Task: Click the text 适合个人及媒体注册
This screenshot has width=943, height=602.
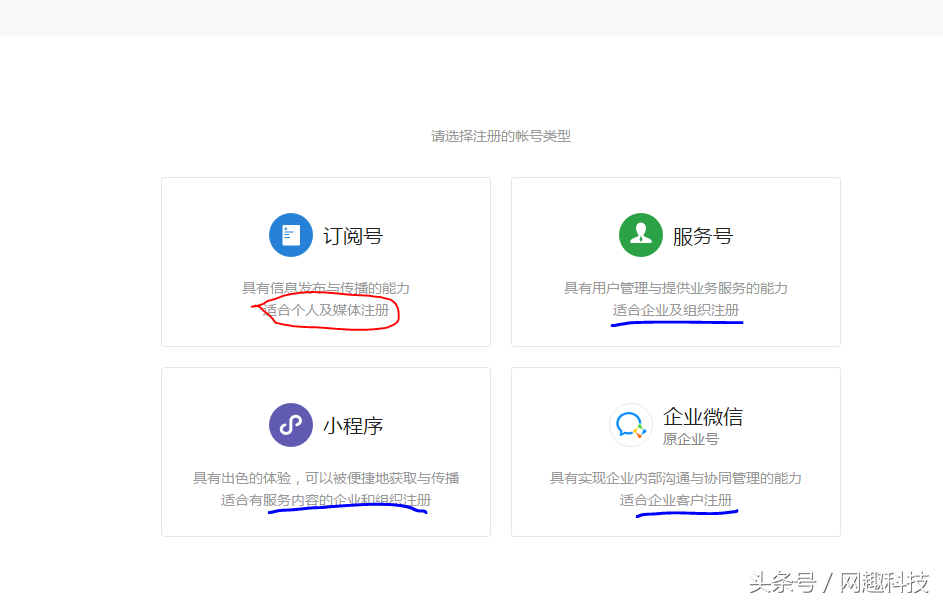Action: 325,310
